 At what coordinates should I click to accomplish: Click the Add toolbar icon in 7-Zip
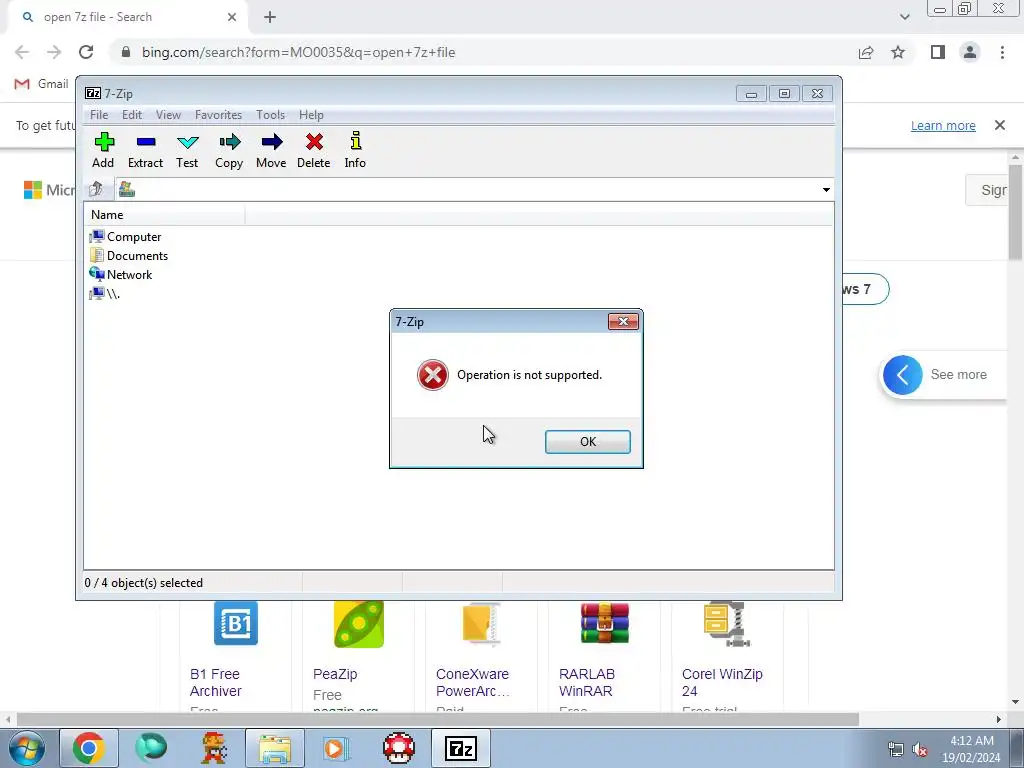(x=103, y=151)
